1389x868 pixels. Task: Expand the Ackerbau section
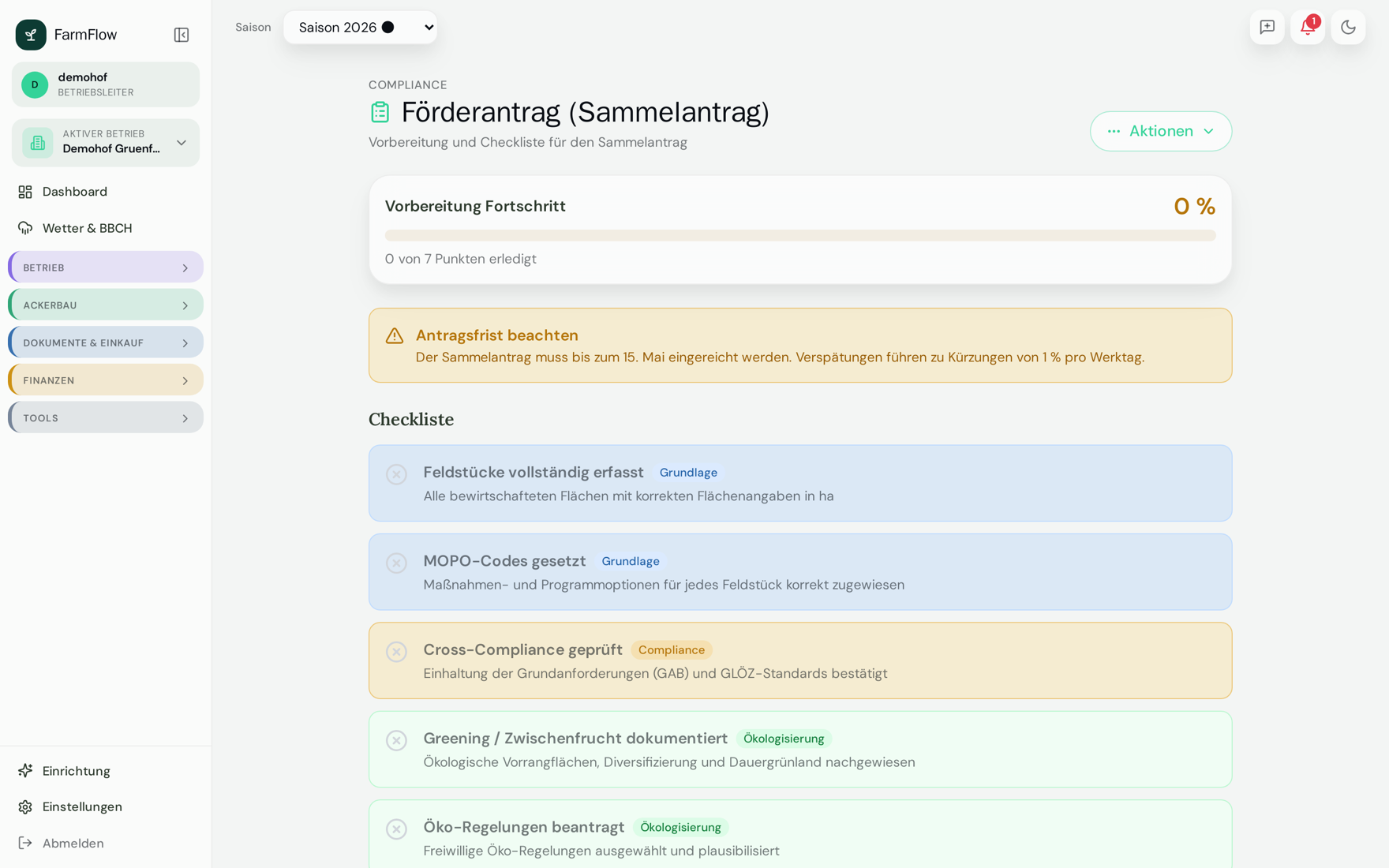(106, 305)
